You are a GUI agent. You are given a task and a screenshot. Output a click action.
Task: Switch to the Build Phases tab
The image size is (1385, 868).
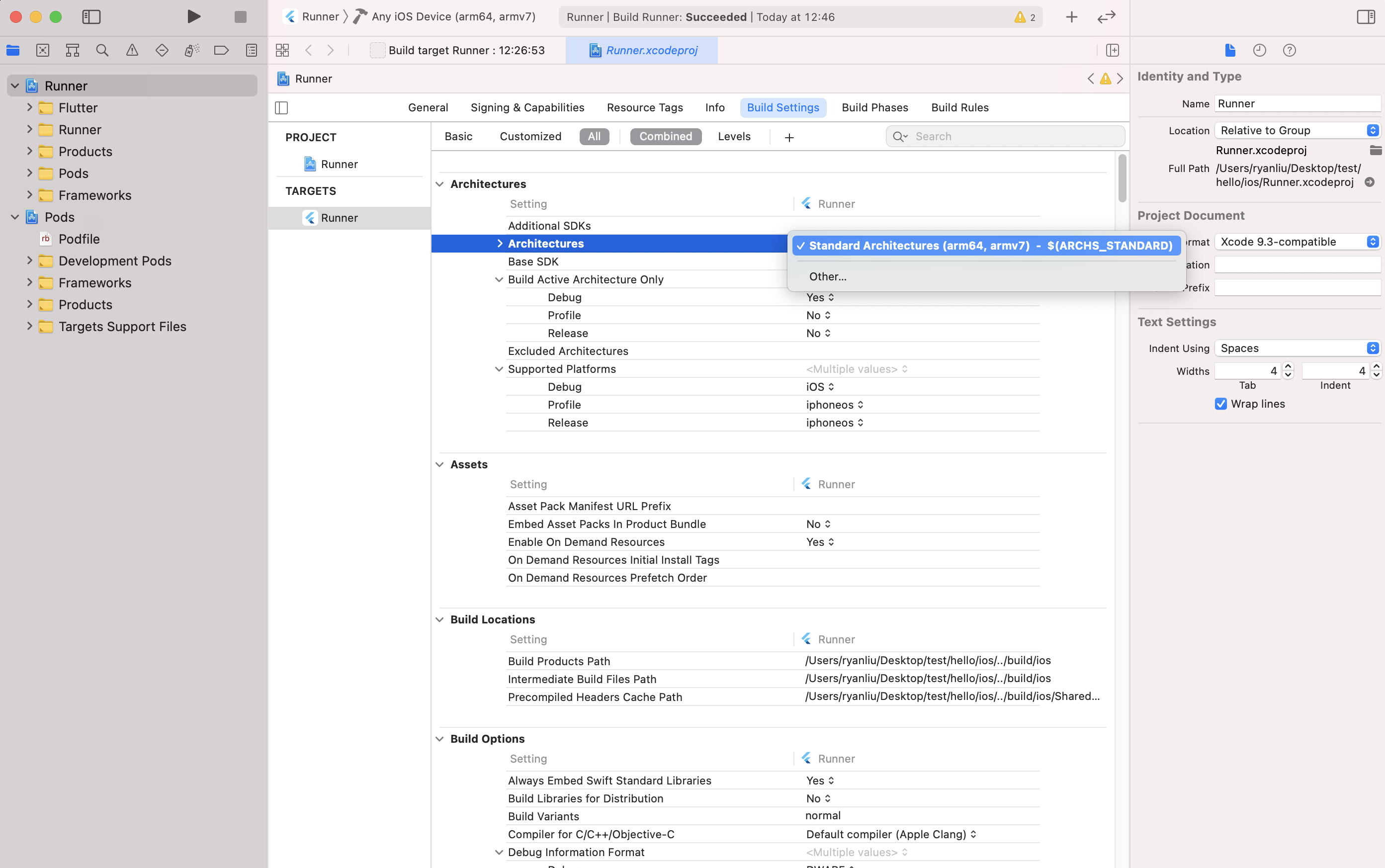[x=875, y=108]
